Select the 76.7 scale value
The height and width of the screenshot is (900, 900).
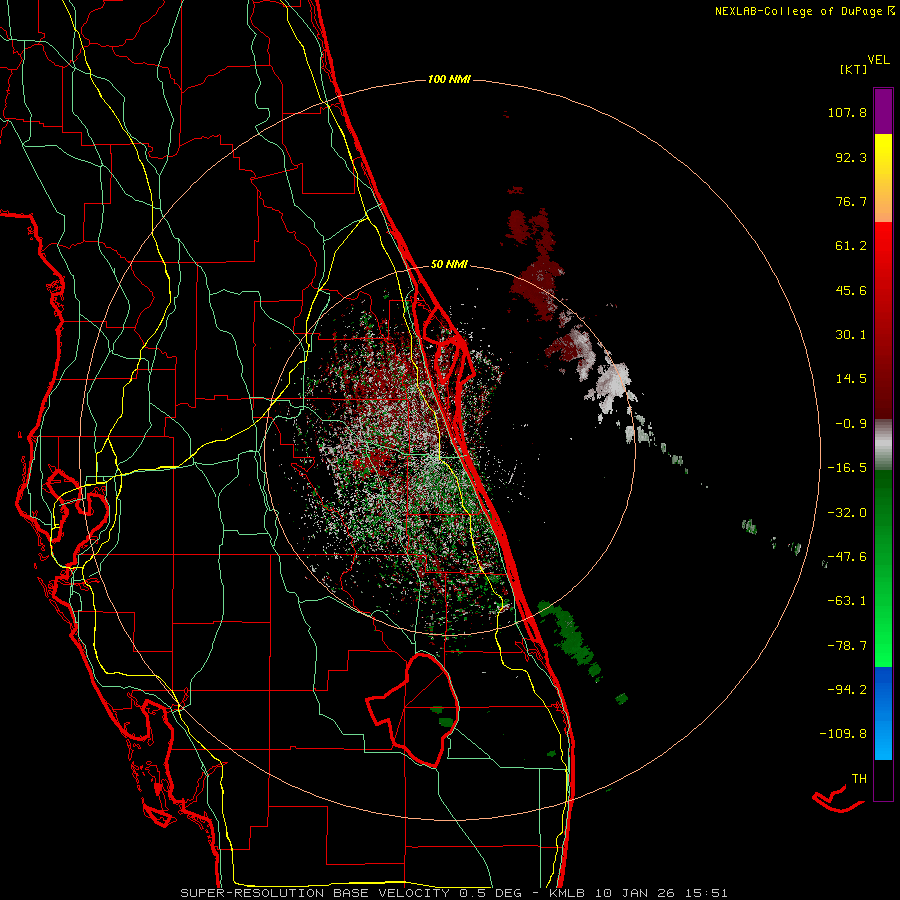[851, 201]
